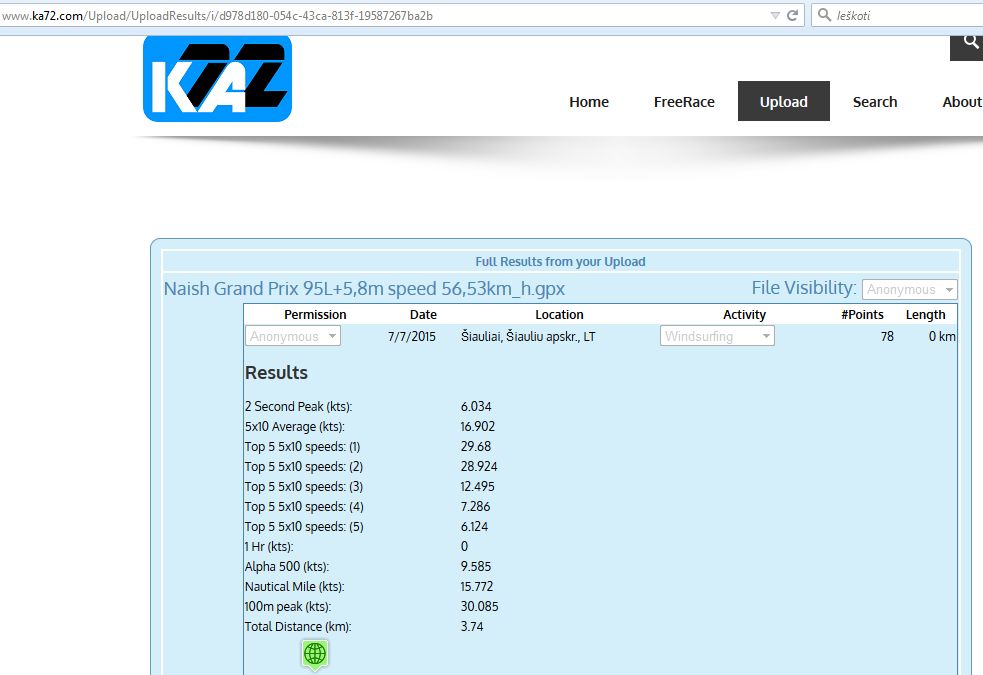Open the URL history dropdown arrow
983x675 pixels.
click(775, 16)
